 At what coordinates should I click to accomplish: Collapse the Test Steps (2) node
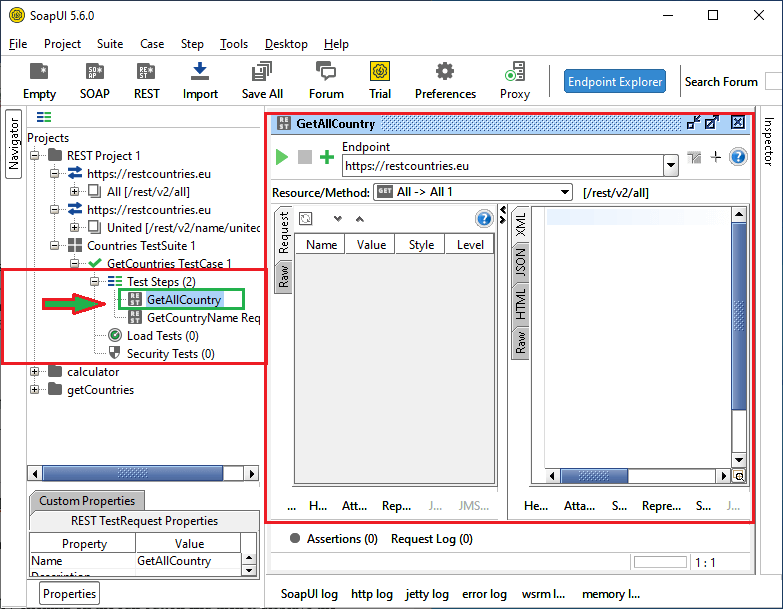click(x=94, y=282)
